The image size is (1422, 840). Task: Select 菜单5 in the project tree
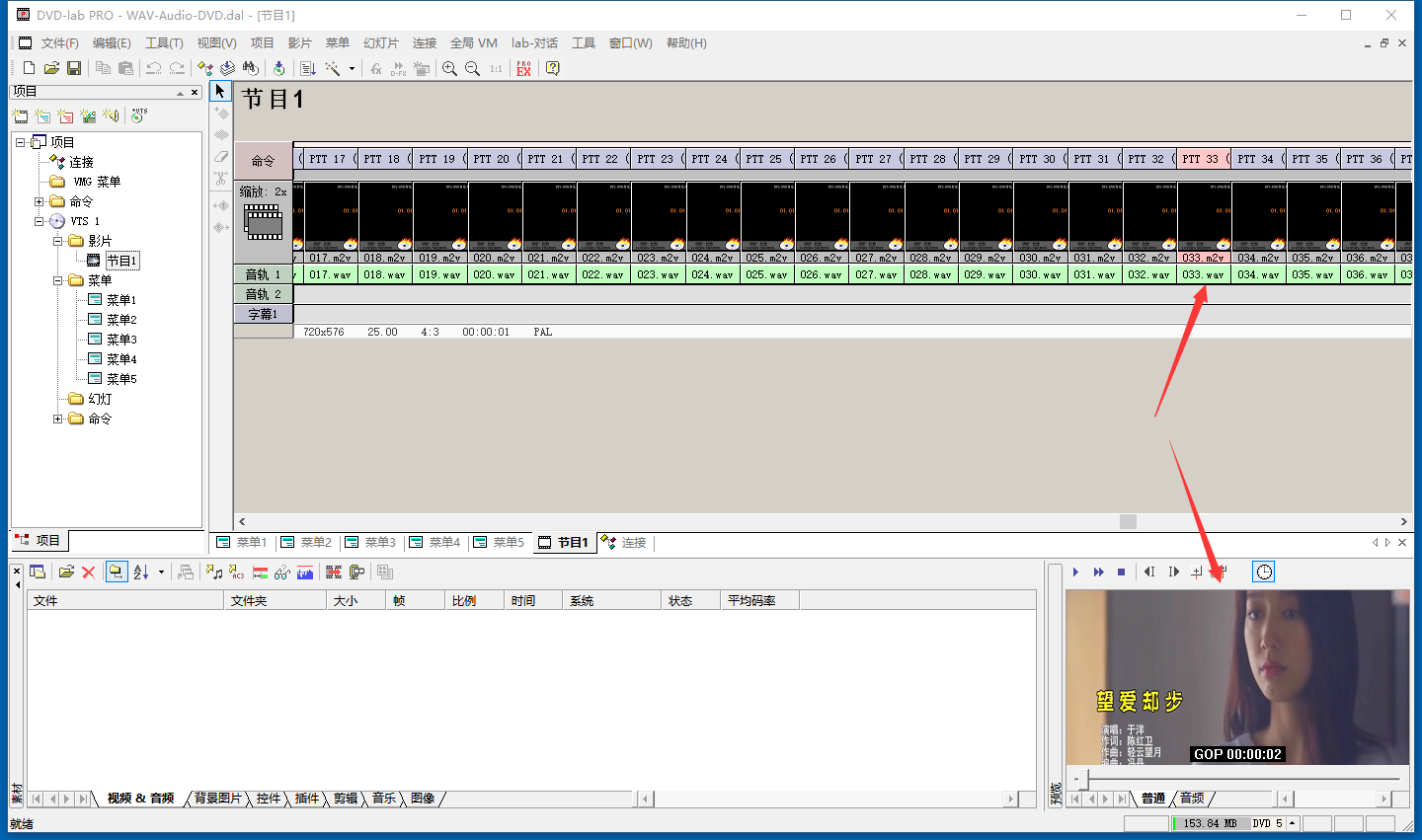point(121,379)
